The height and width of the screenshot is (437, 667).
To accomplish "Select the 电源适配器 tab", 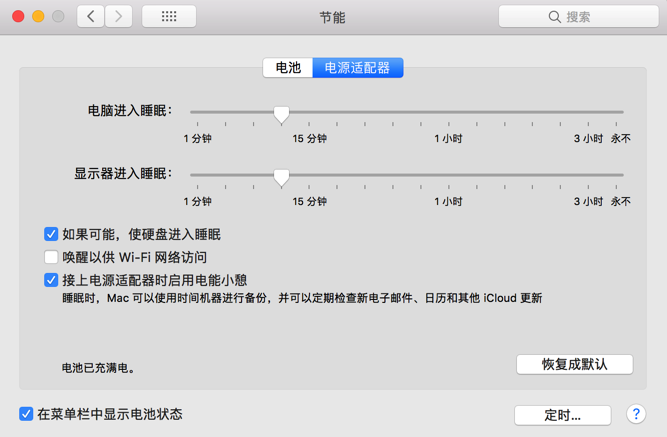I will (x=358, y=68).
